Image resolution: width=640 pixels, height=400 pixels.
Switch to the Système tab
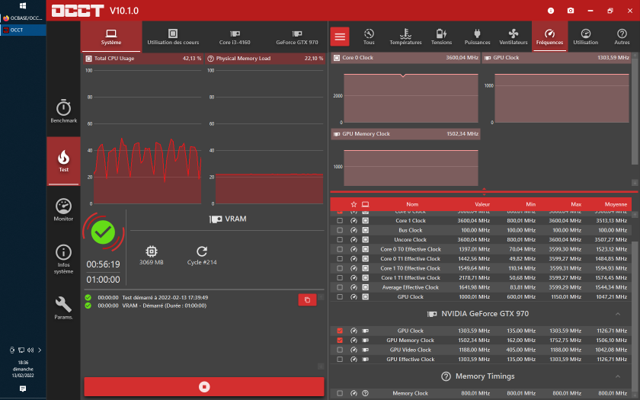coord(111,37)
